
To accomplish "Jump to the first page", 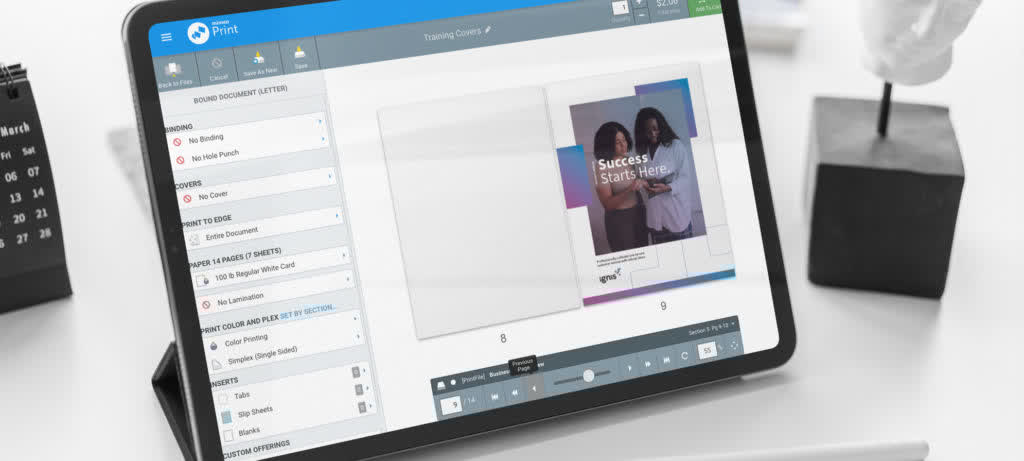I will point(494,396).
